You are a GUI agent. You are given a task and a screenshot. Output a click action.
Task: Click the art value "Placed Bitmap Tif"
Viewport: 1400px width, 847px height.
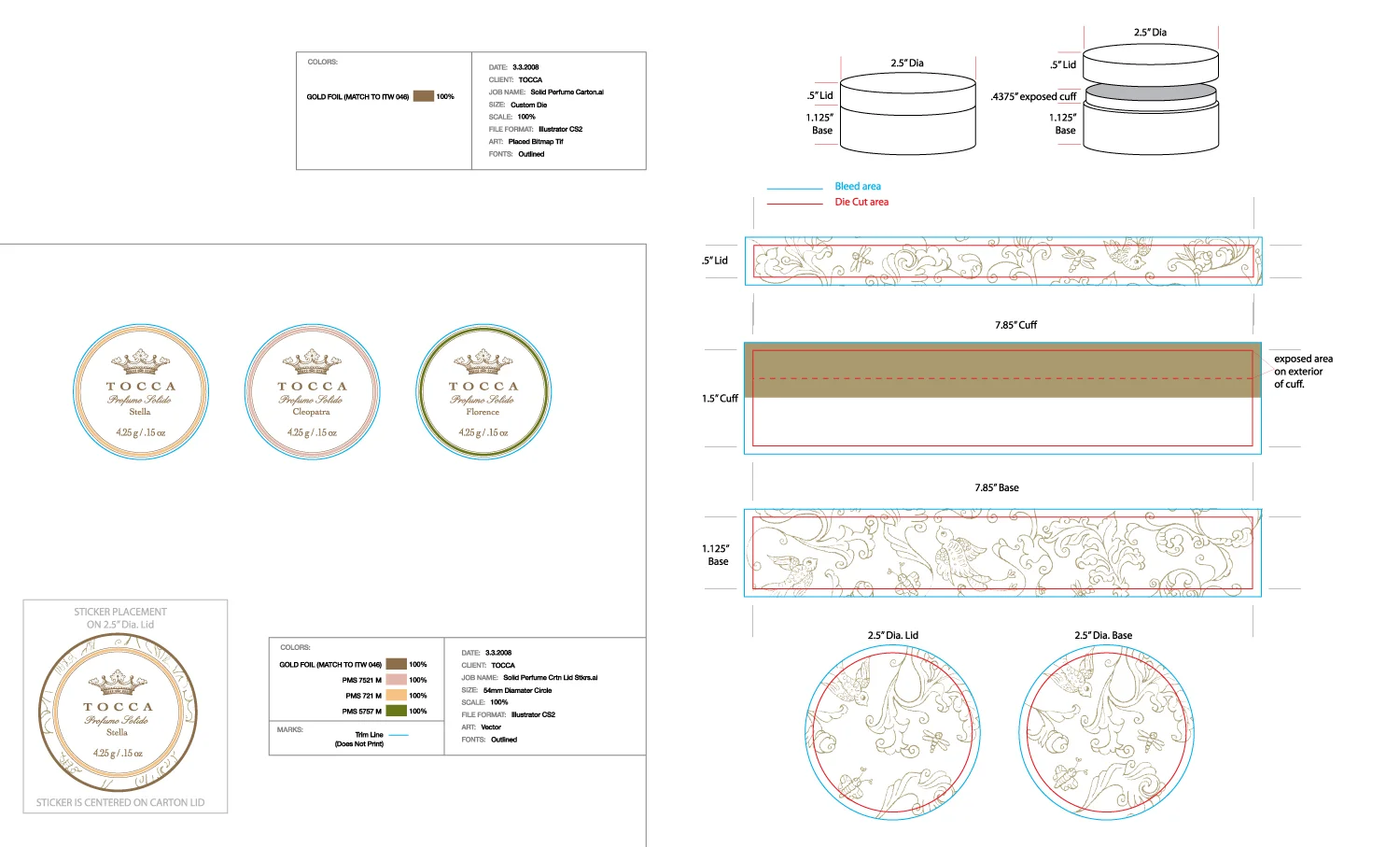pyautogui.click(x=536, y=142)
